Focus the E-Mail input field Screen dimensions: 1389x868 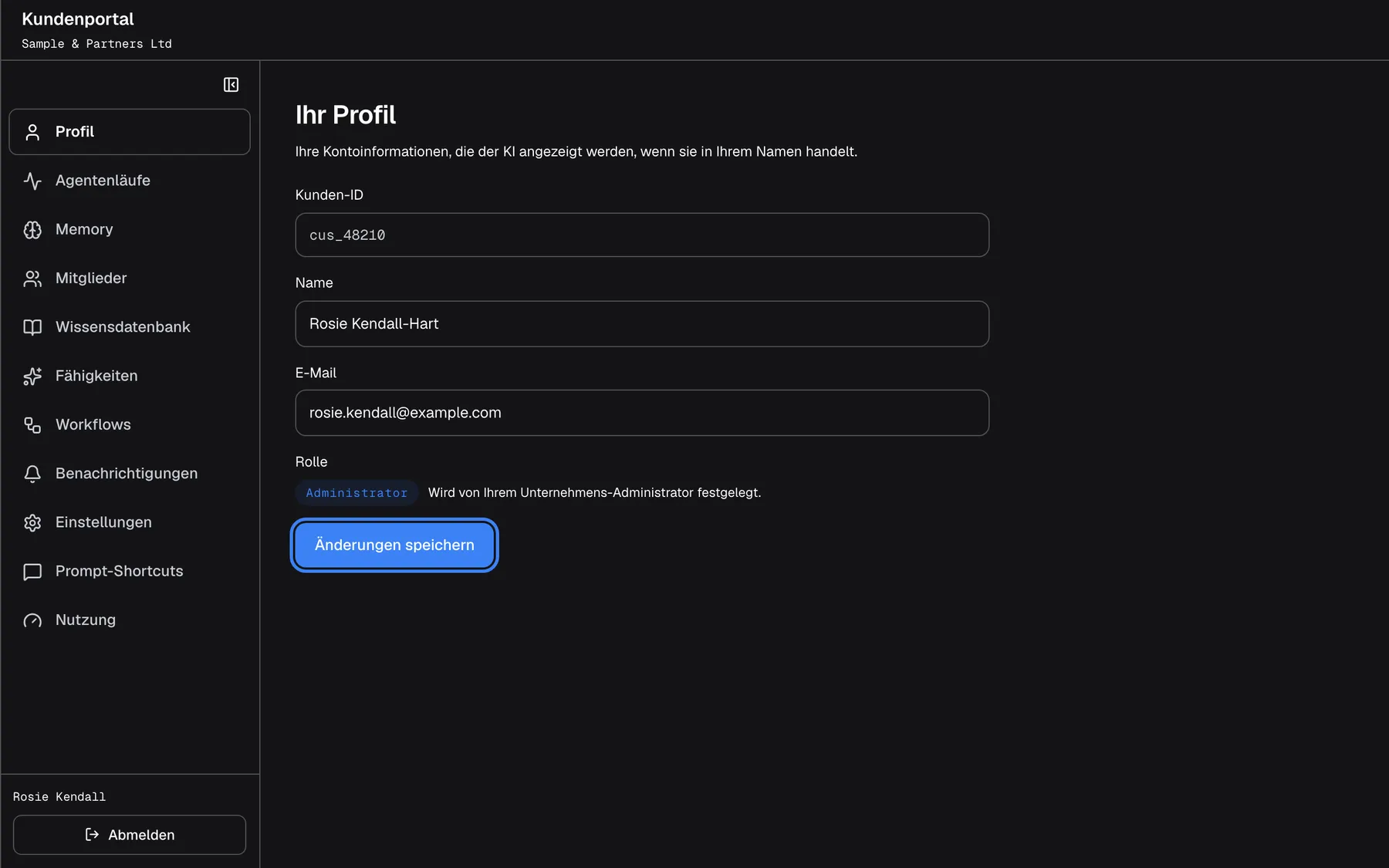[x=642, y=413]
